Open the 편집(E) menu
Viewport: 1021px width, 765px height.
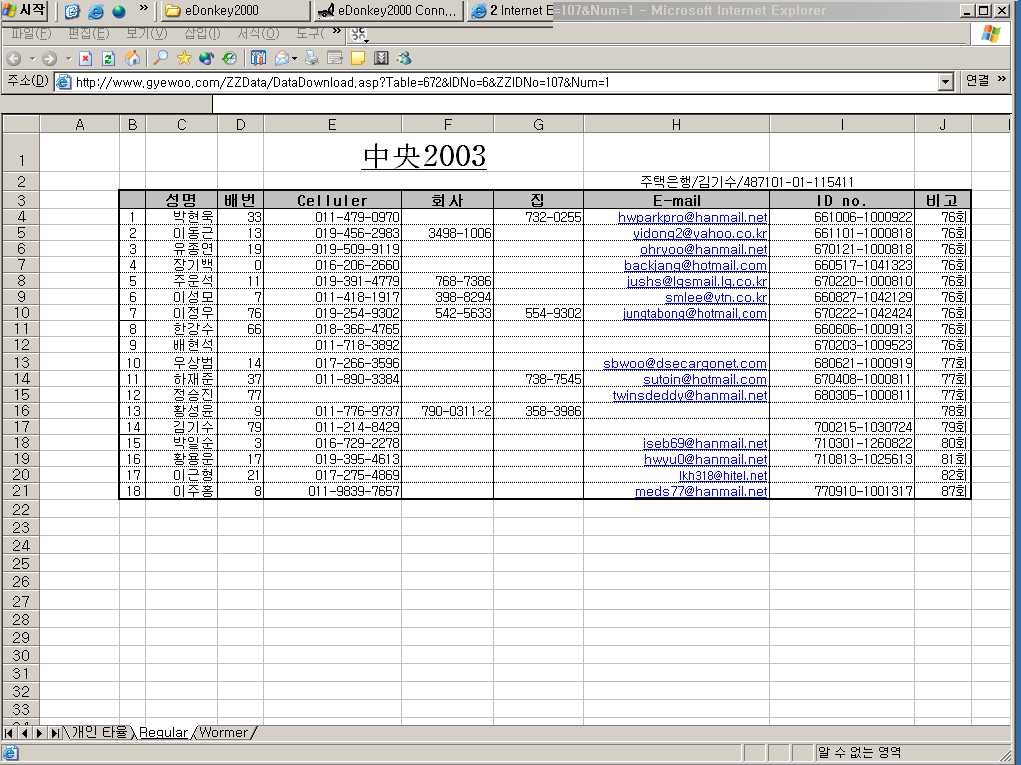point(87,33)
